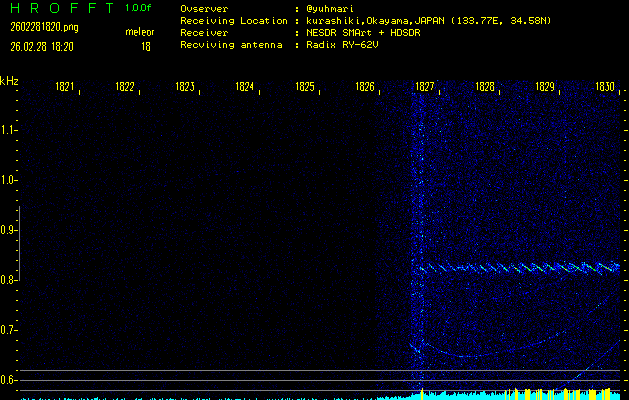The width and height of the screenshot is (629, 400).
Task: Click the meteor count 18
Action: point(145,46)
